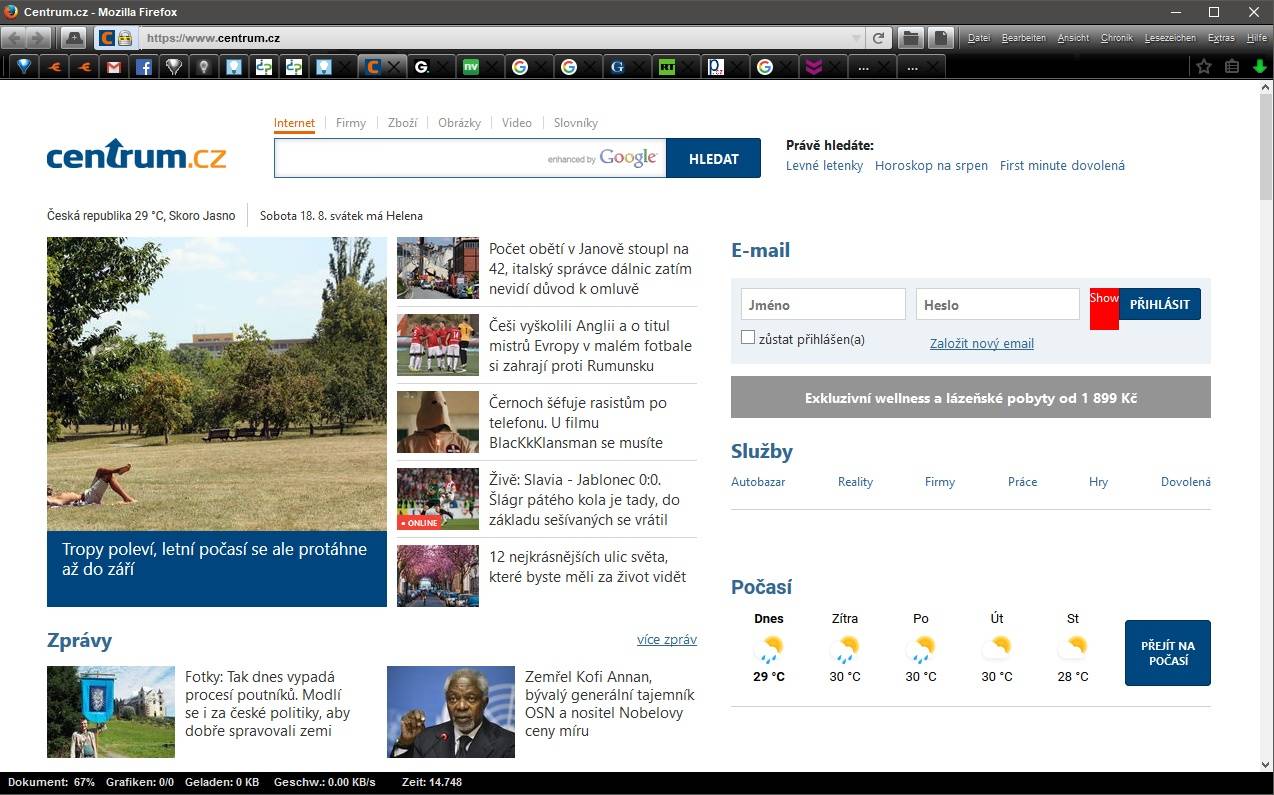The width and height of the screenshot is (1274, 795).
Task: Open the Kofi Annan news thumbnail
Action: tap(450, 712)
